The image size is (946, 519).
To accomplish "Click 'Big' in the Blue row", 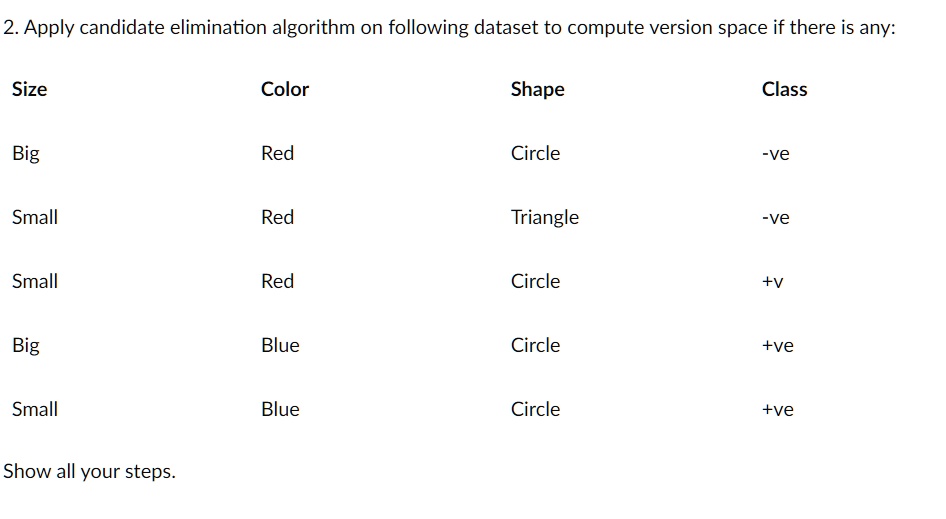I will click(26, 346).
